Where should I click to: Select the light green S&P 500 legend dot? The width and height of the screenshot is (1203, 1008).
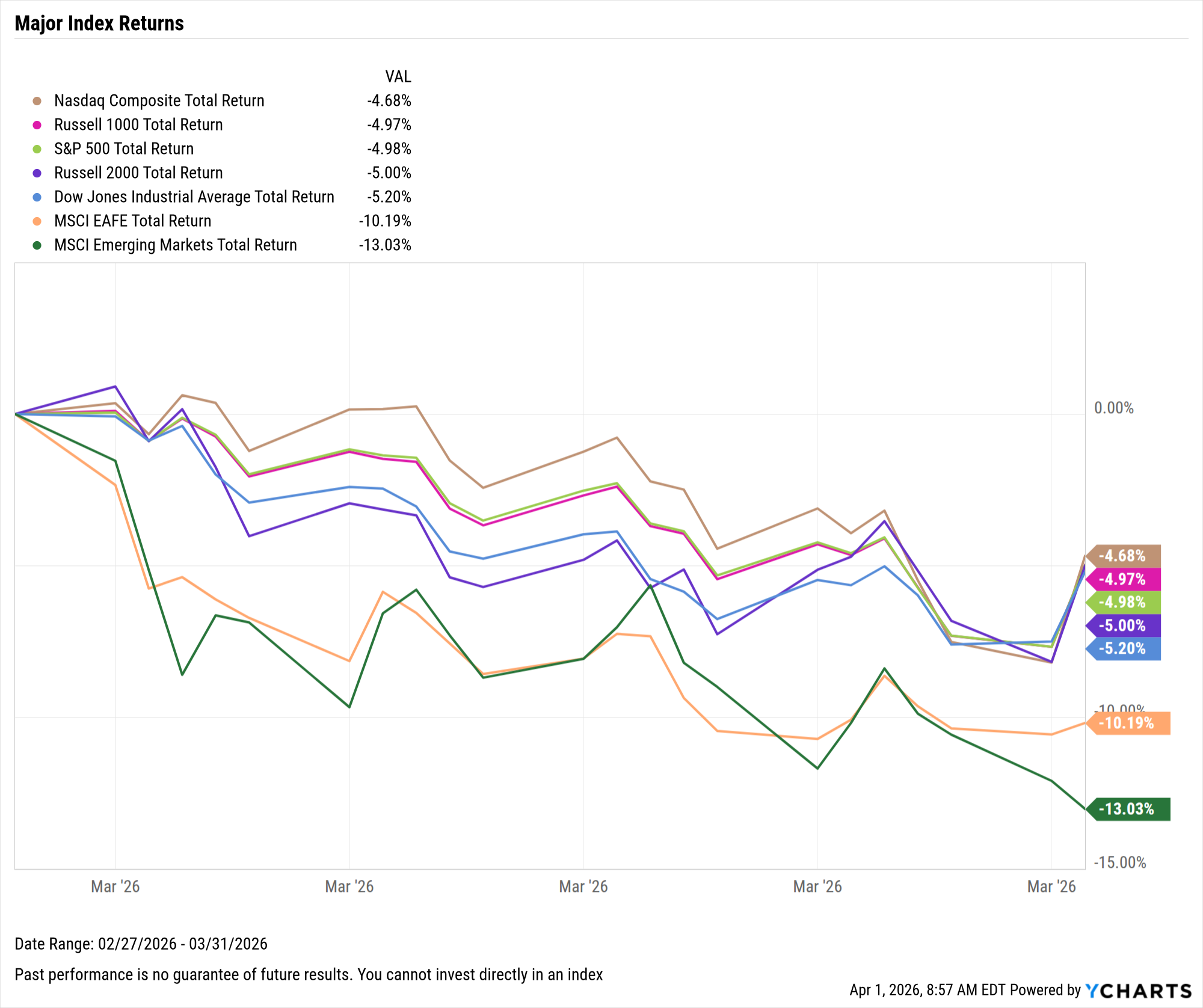coord(37,149)
